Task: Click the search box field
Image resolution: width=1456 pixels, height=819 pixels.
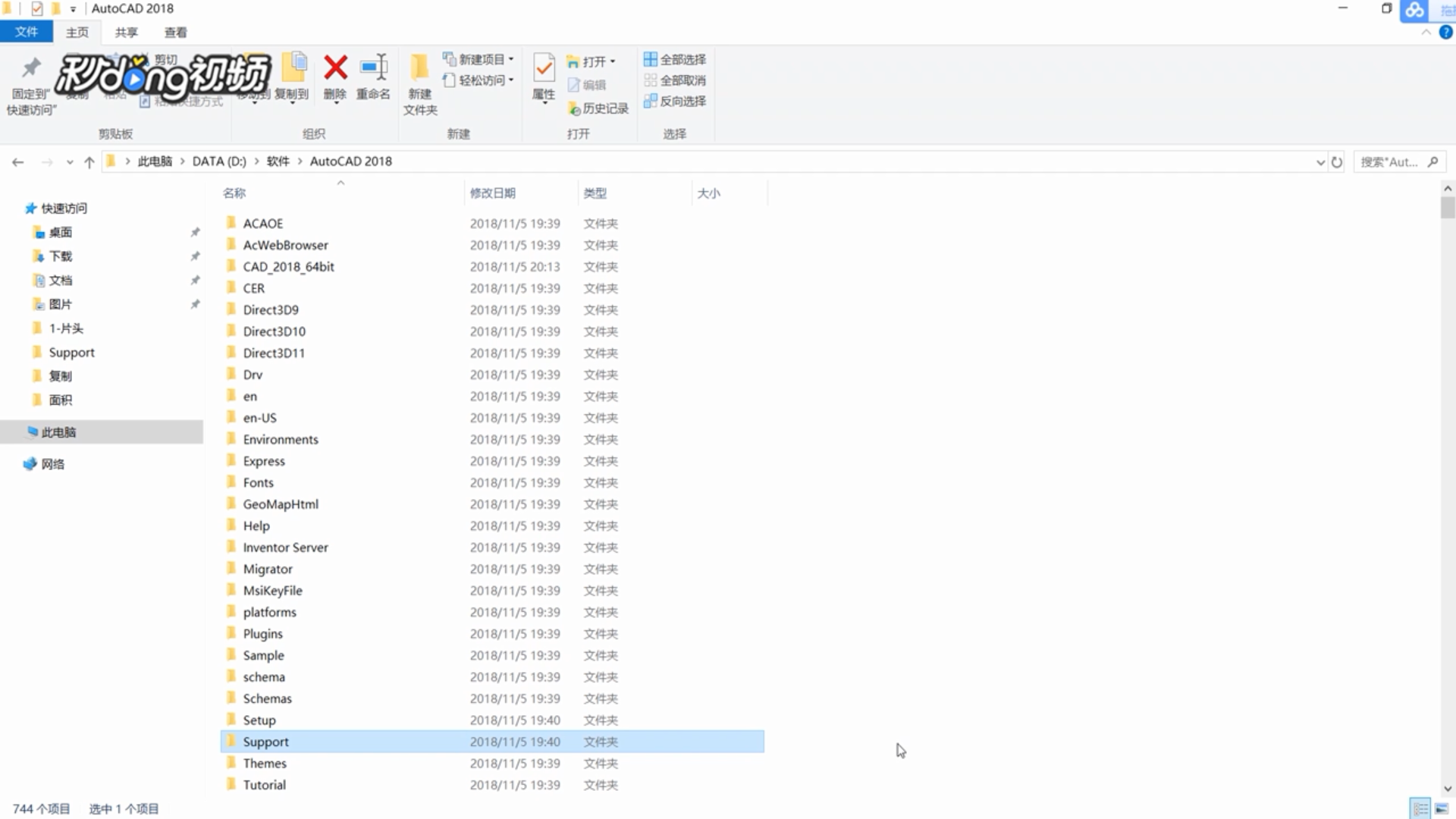Action: [x=1399, y=162]
